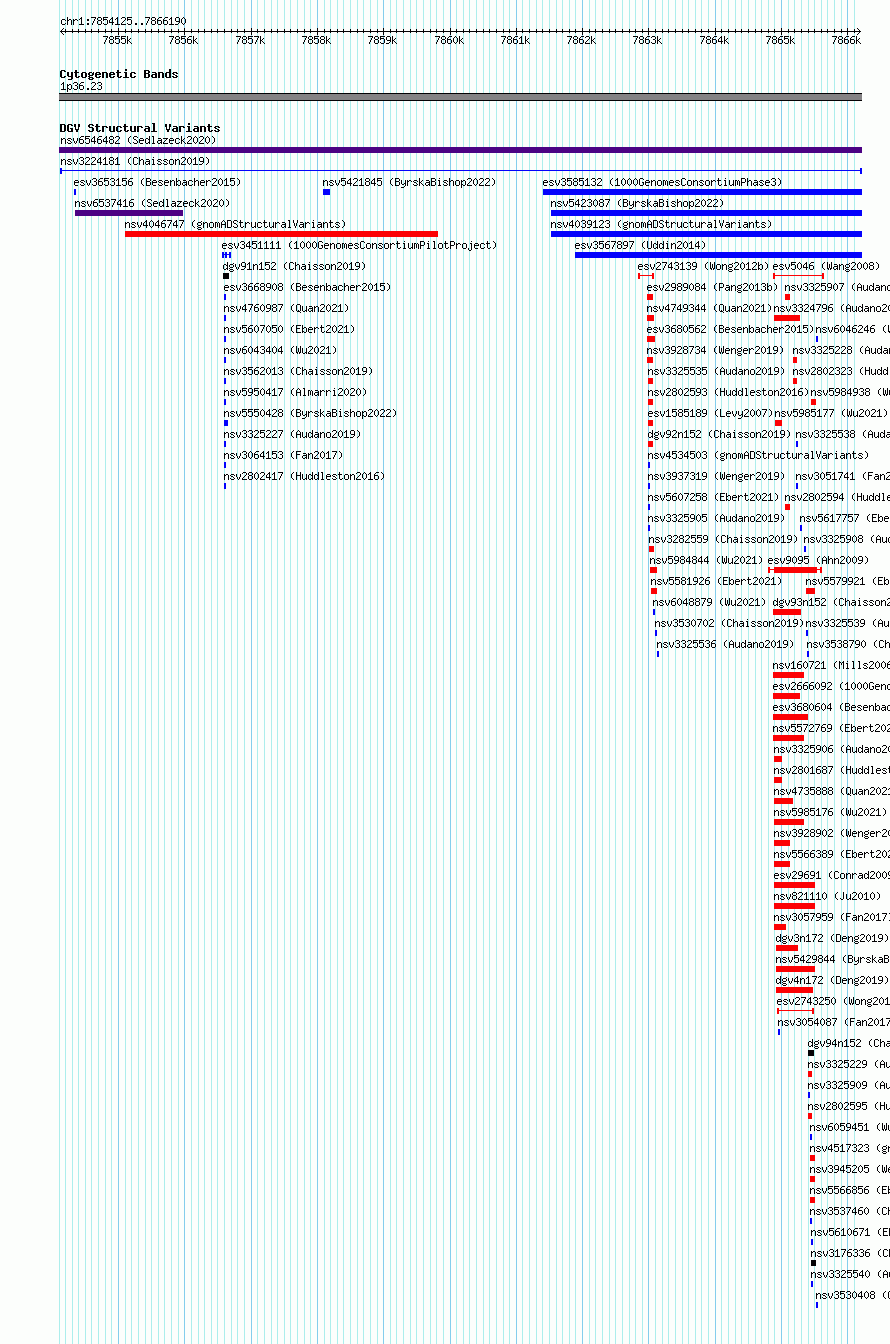Open variant nsv2802417 (Huddleston2016)
This screenshot has width=890, height=1344.
pyautogui.click(x=304, y=476)
